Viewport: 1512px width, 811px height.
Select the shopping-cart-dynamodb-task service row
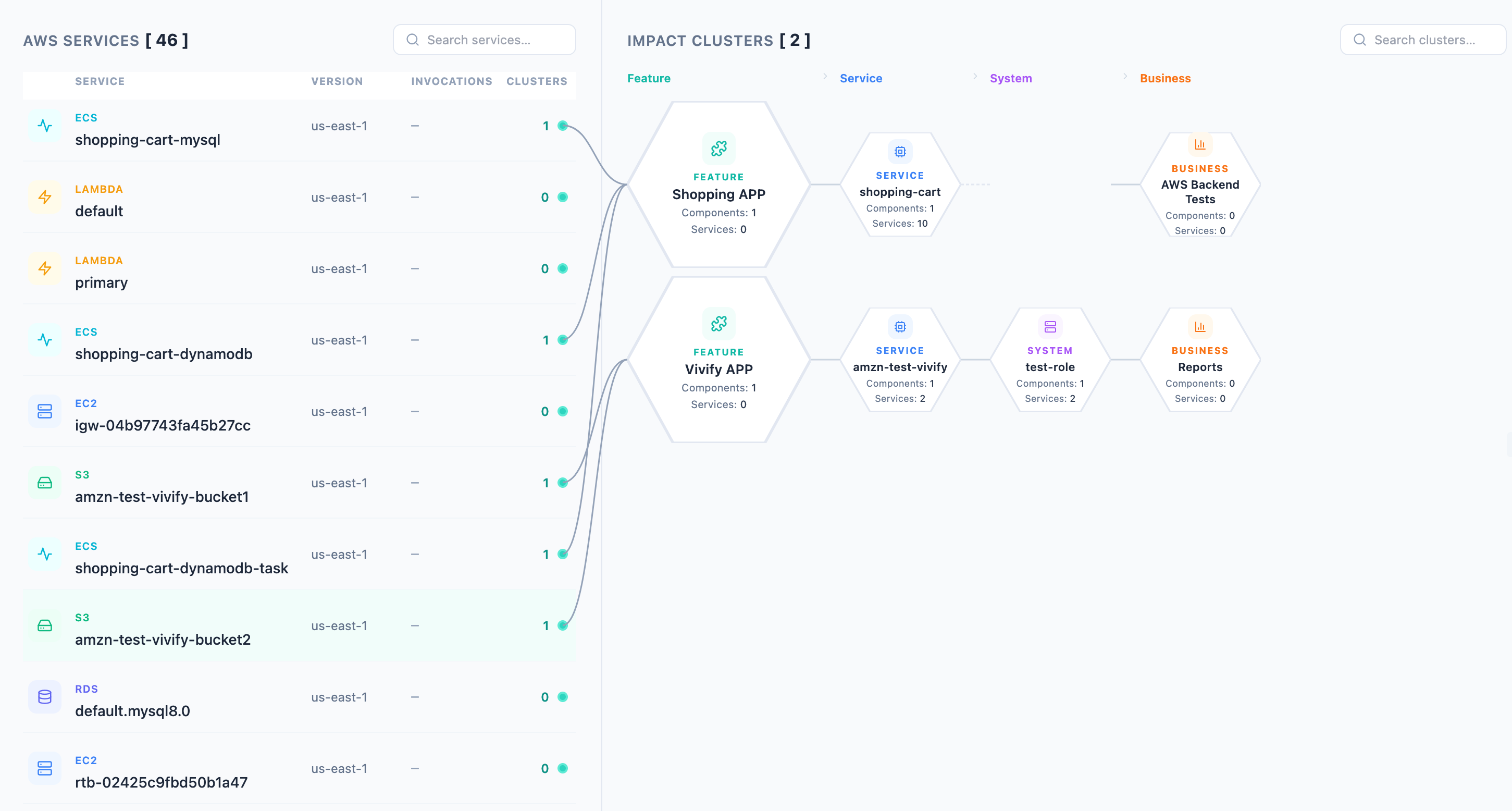coord(181,567)
